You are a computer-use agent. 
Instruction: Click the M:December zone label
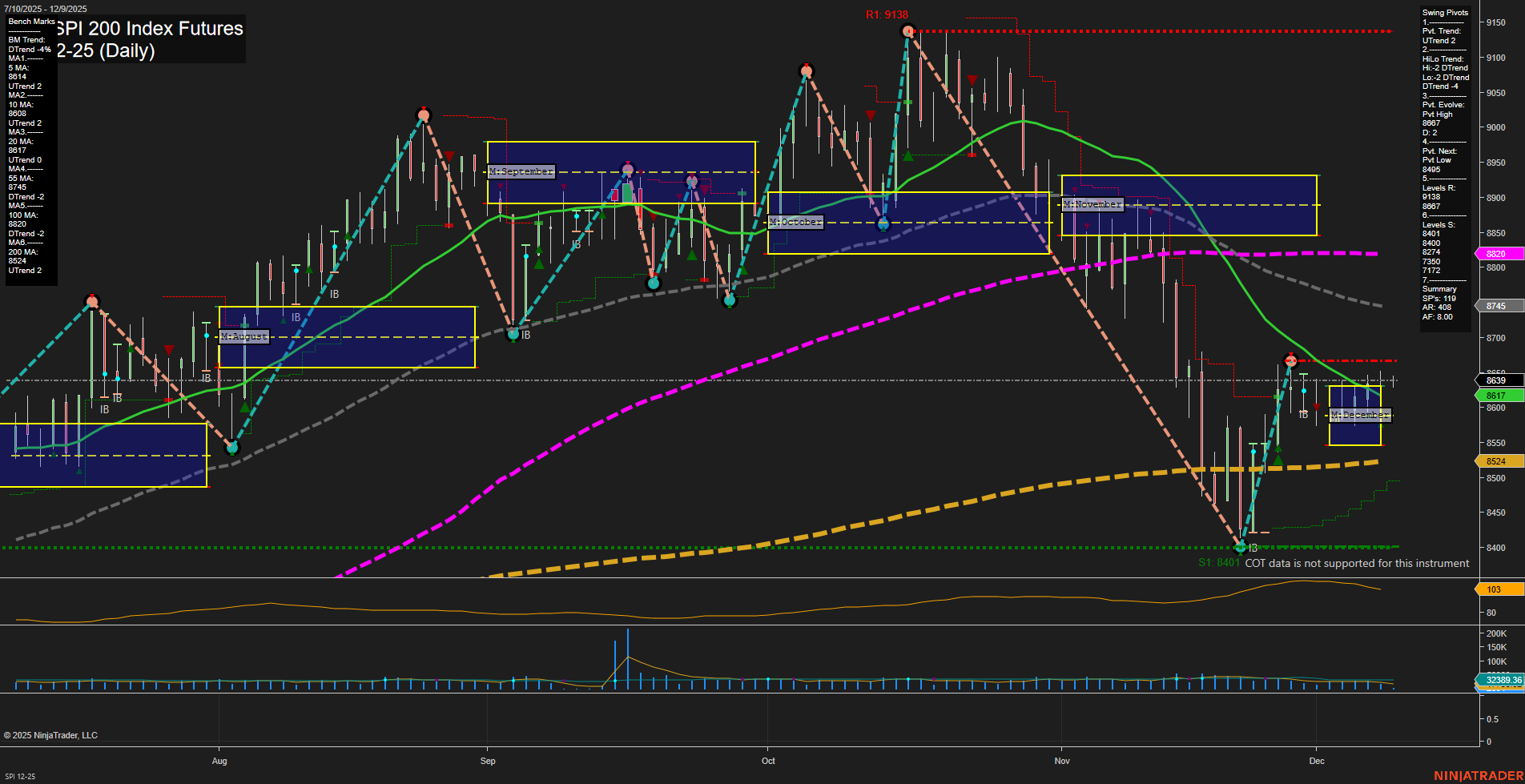pyautogui.click(x=1360, y=414)
